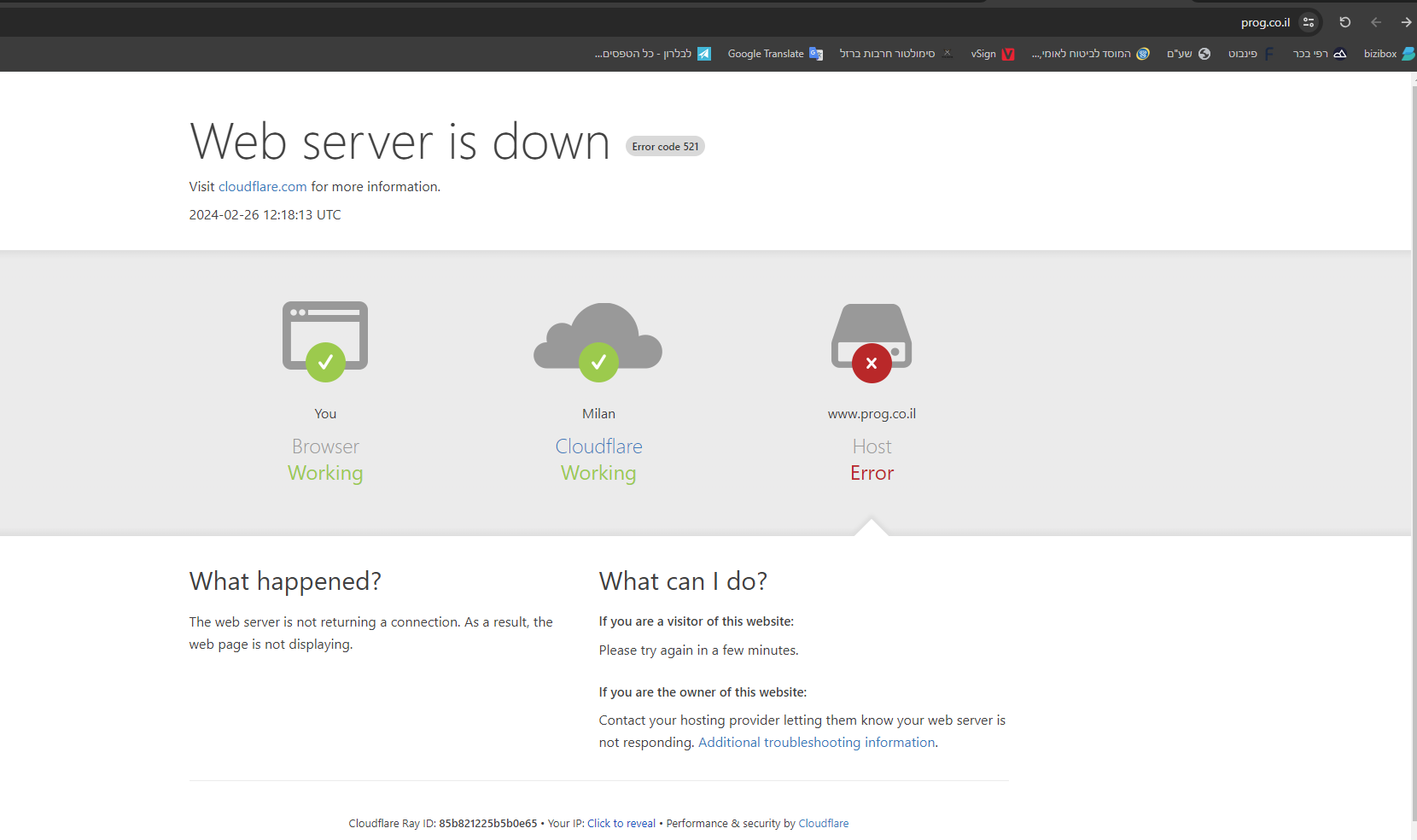Click the red Error status text

click(872, 474)
